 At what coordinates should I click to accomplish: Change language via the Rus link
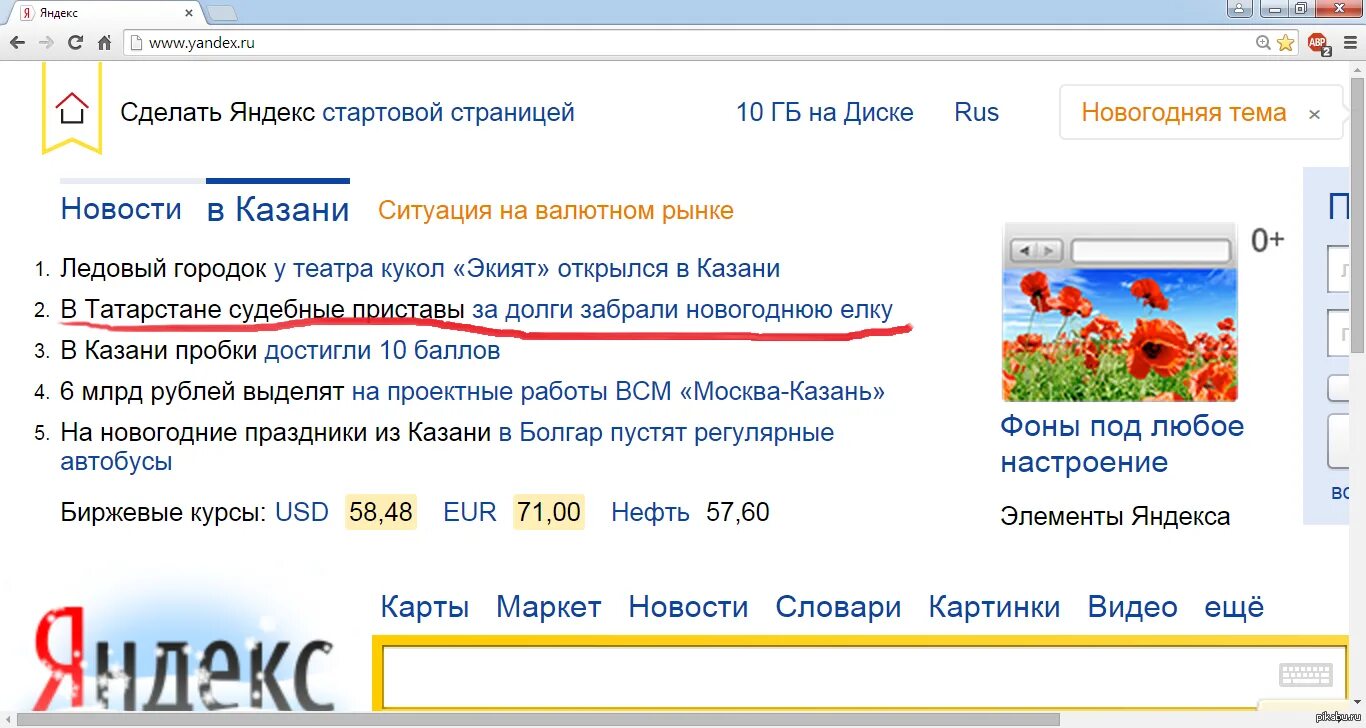coord(977,112)
